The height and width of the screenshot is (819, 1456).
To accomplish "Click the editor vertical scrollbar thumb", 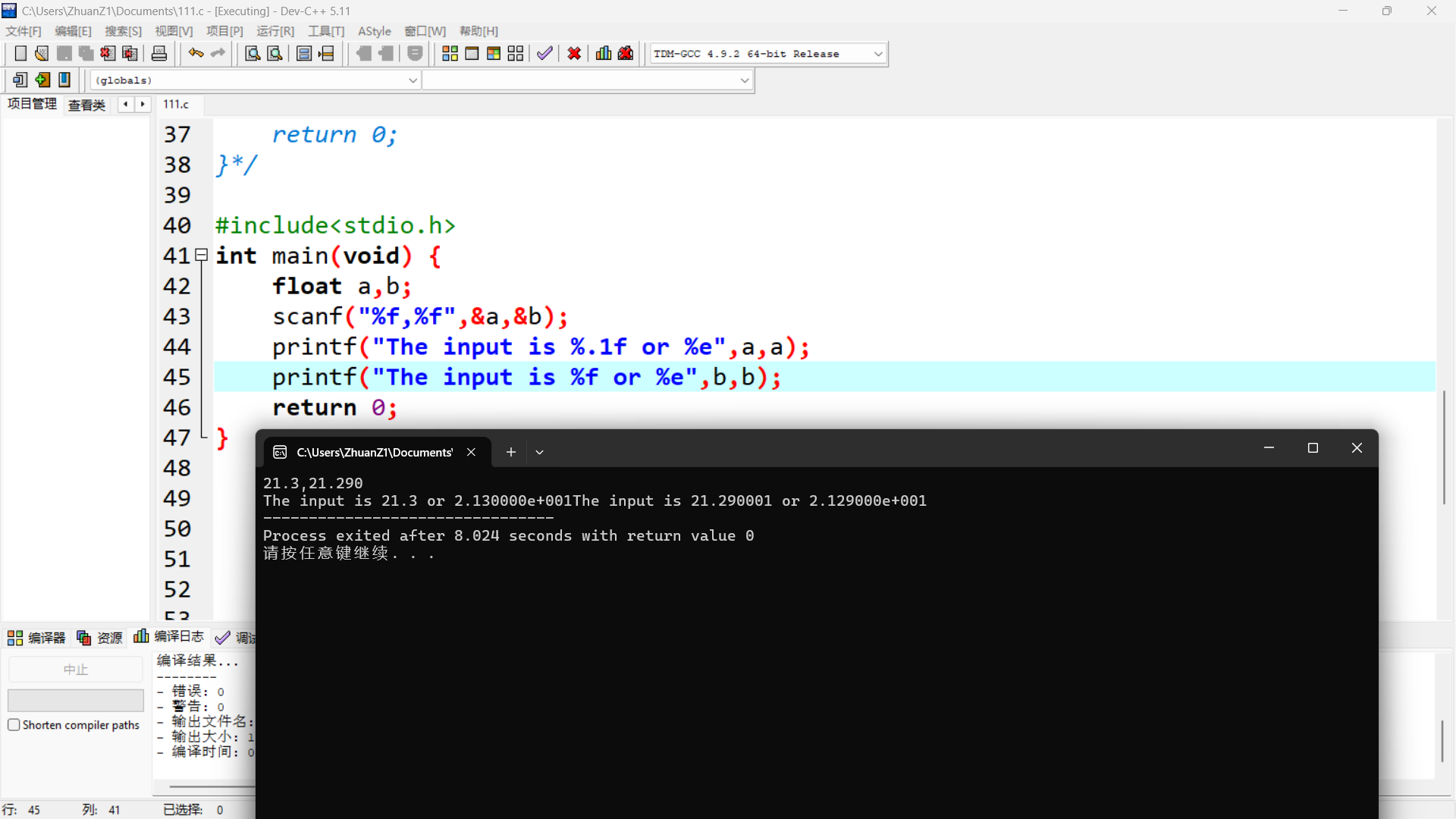I will click(x=1444, y=447).
